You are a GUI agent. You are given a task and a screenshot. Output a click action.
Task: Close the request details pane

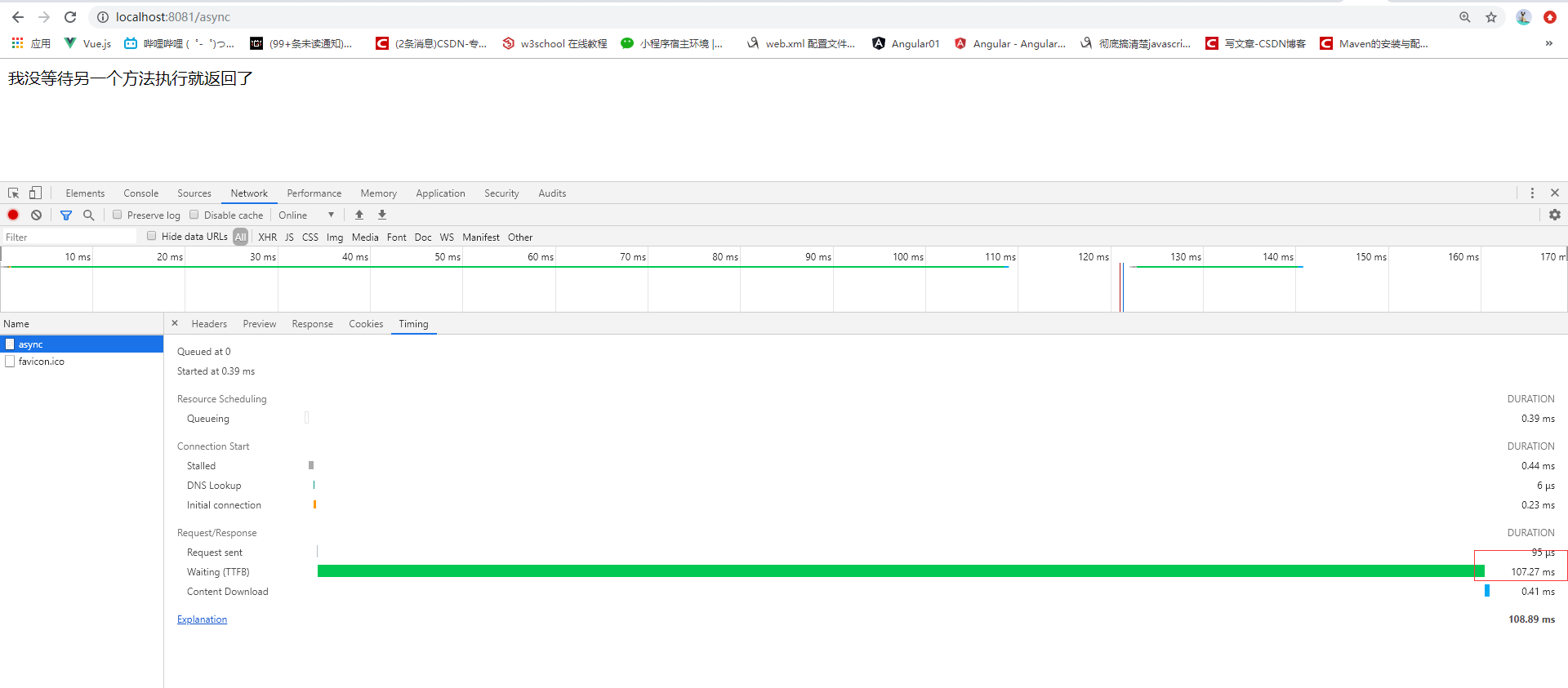[x=175, y=323]
